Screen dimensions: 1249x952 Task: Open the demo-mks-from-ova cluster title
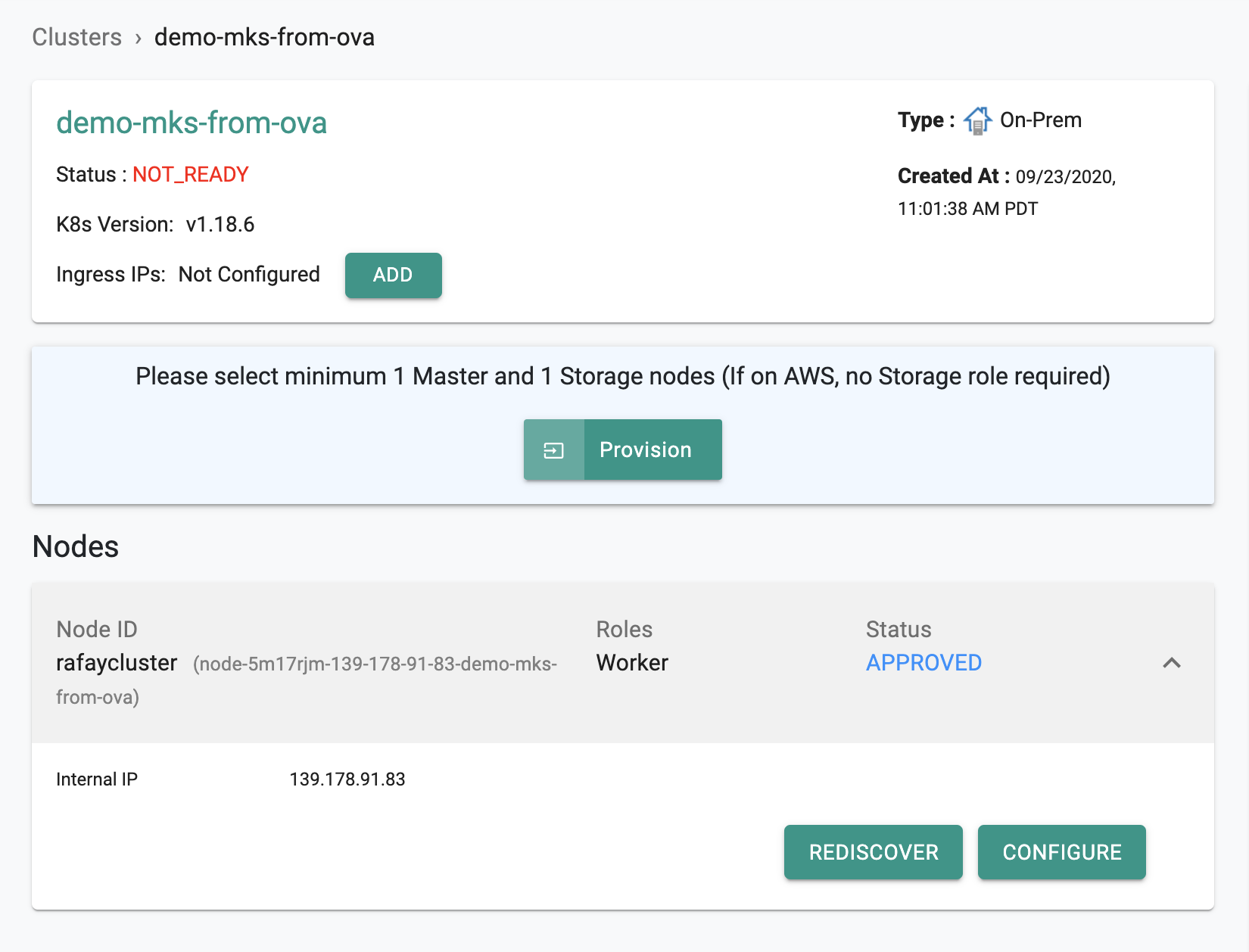coord(192,123)
